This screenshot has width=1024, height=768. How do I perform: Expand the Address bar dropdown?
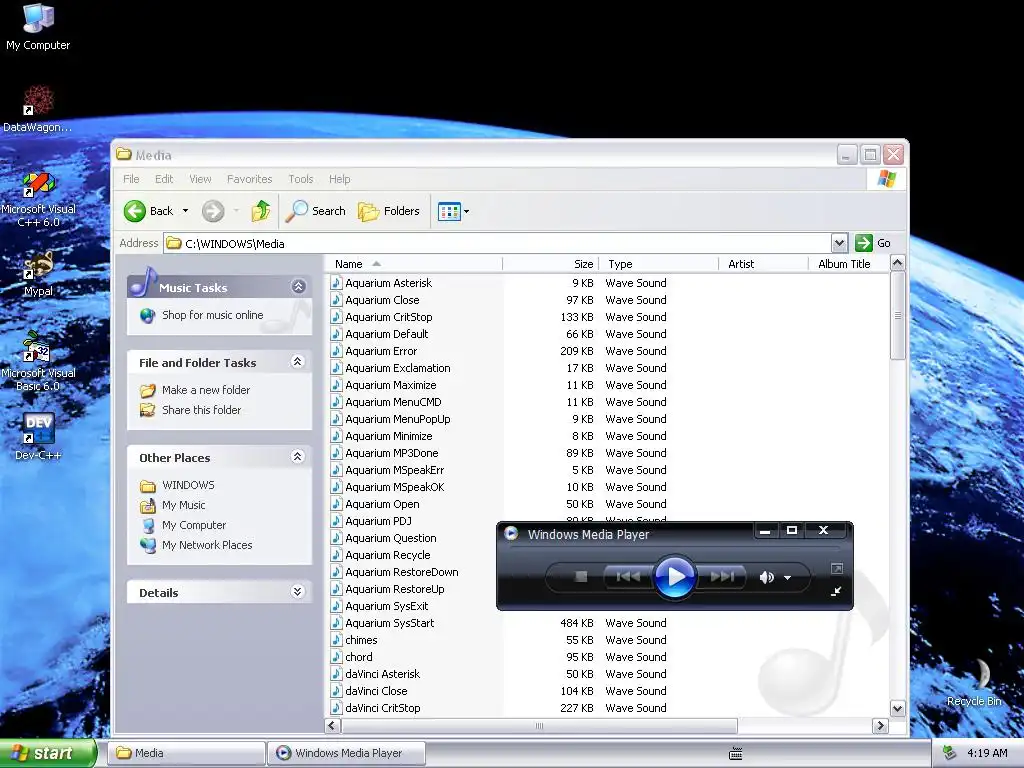[x=839, y=244]
